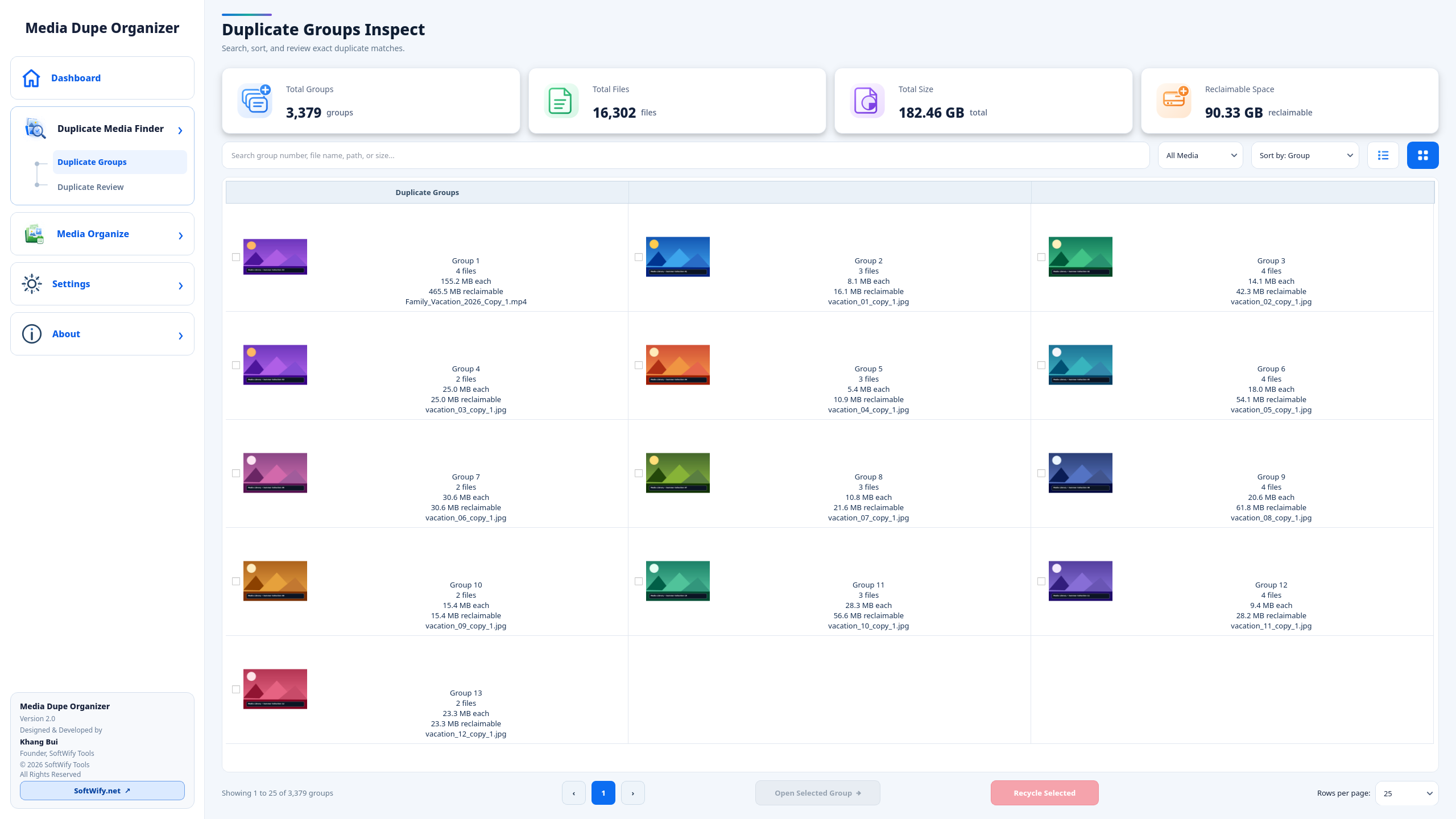Switch to grid view icon

[x=1423, y=155]
